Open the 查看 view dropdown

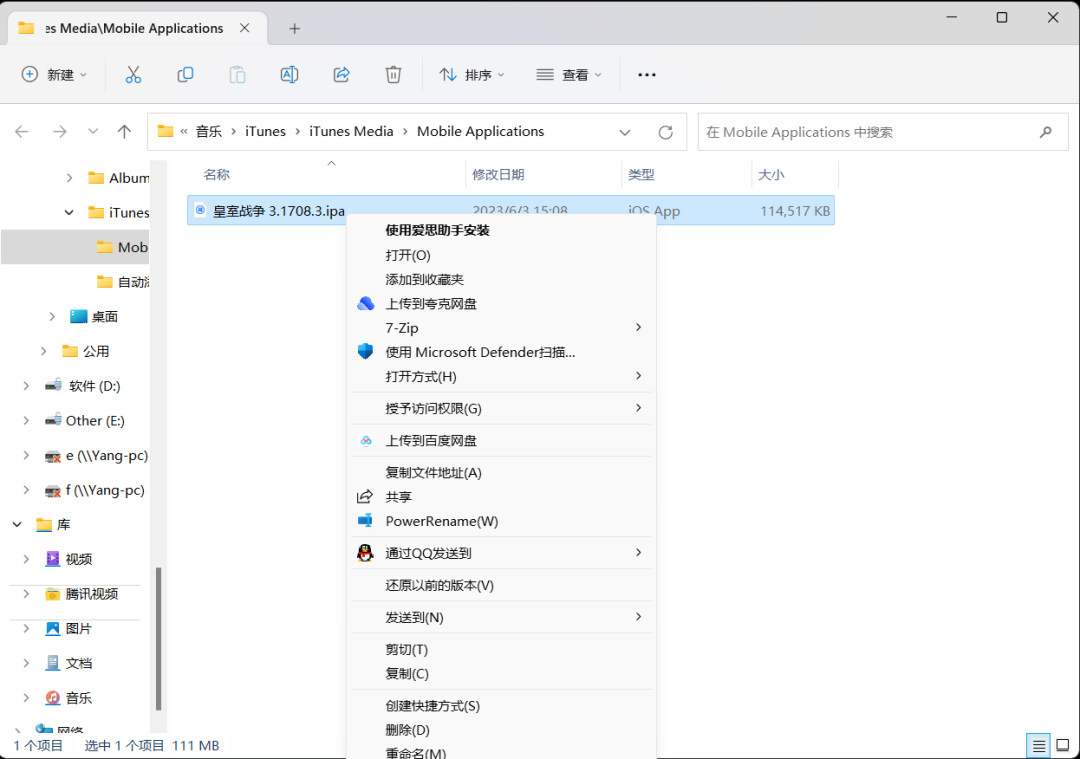click(569, 75)
